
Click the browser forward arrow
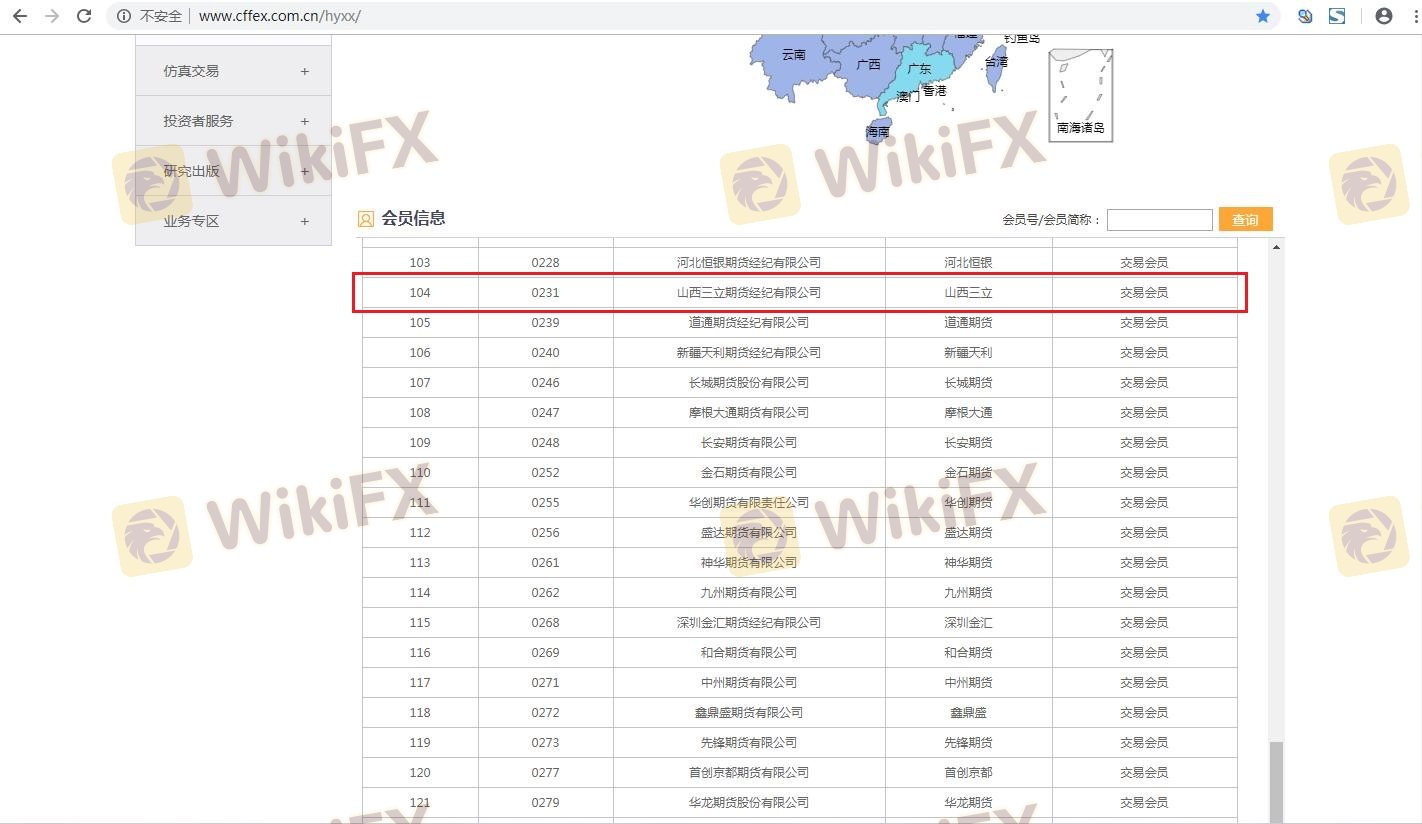click(x=52, y=16)
